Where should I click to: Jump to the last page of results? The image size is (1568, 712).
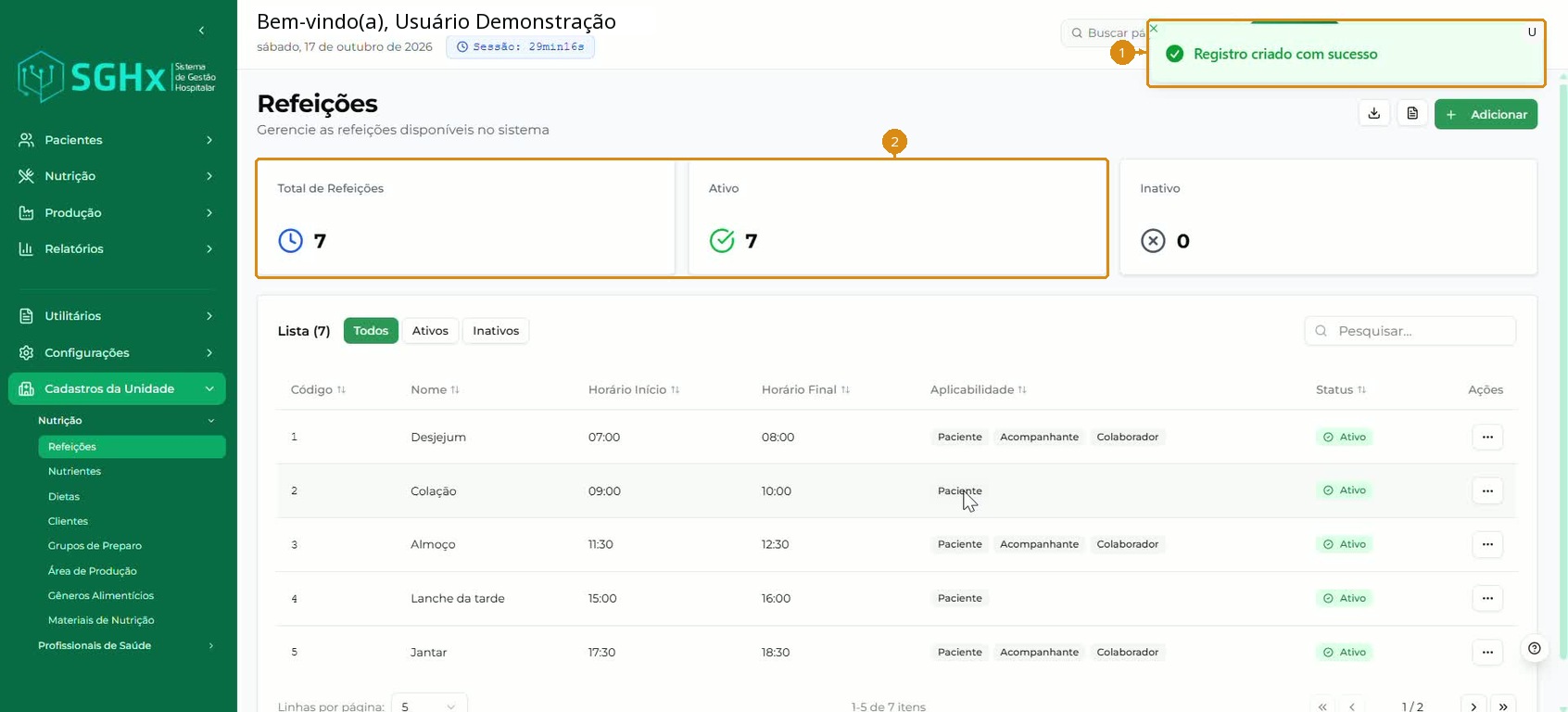[x=1503, y=706]
